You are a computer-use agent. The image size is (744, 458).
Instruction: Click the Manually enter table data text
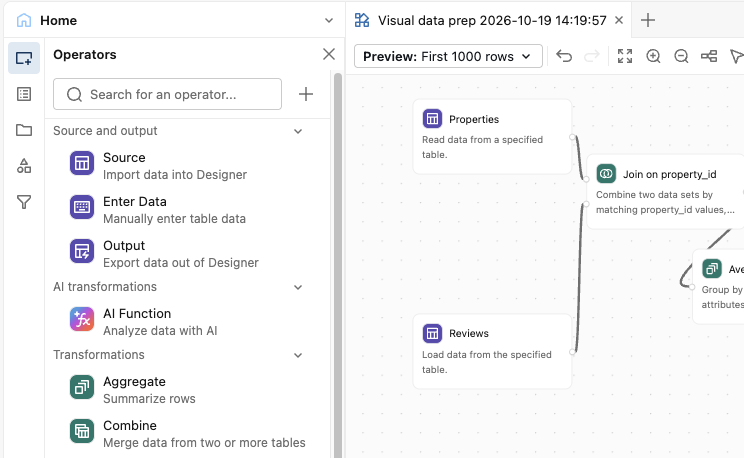[174, 219]
